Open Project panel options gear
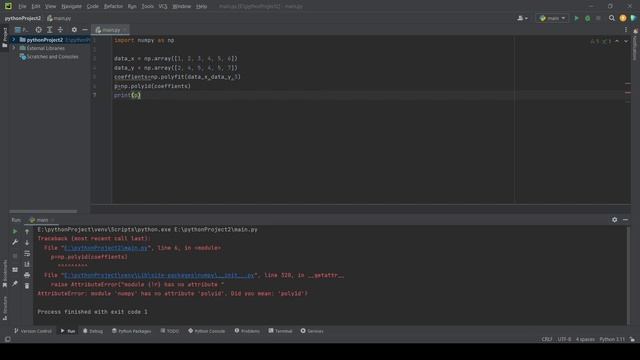The width and height of the screenshot is (640, 360). click(x=74, y=30)
